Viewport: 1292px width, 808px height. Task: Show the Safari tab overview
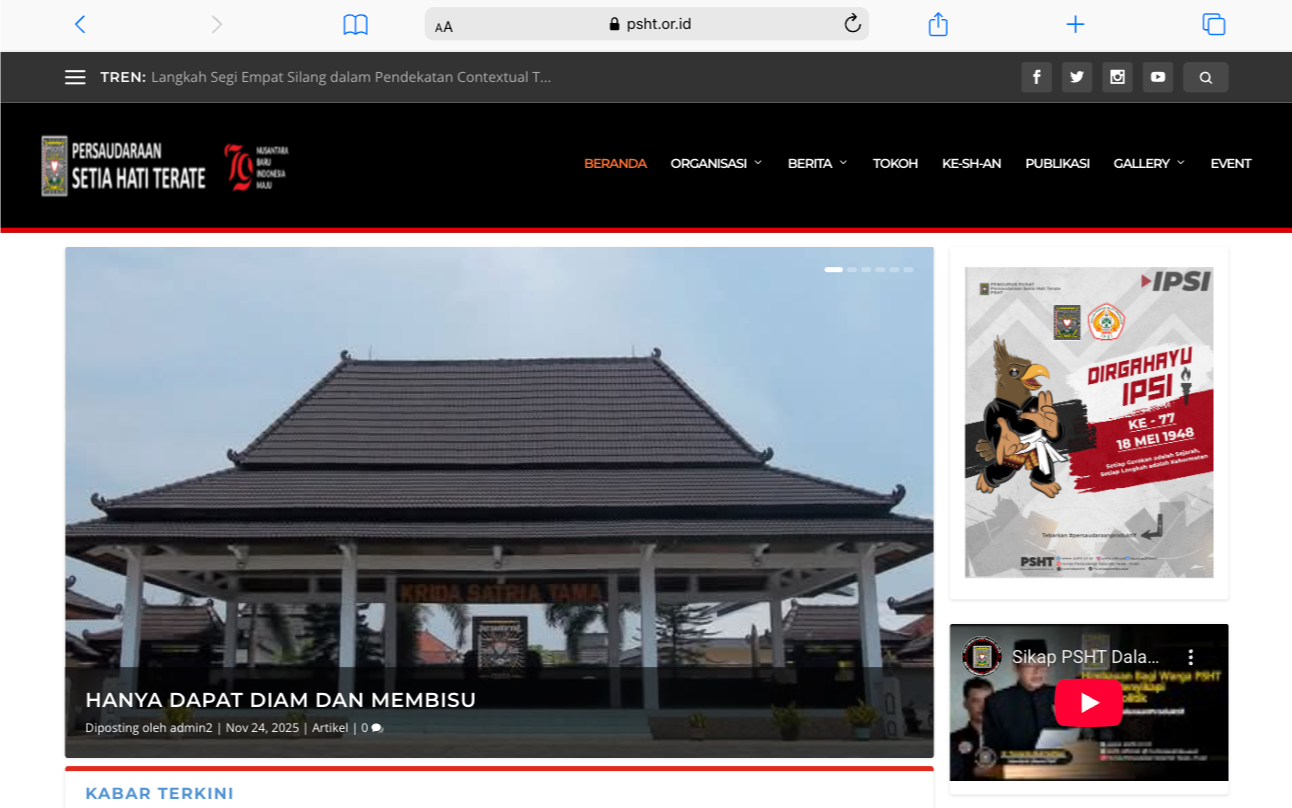click(1213, 24)
